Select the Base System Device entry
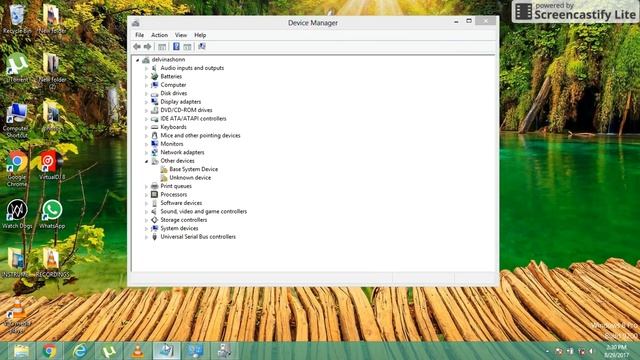 (x=193, y=169)
